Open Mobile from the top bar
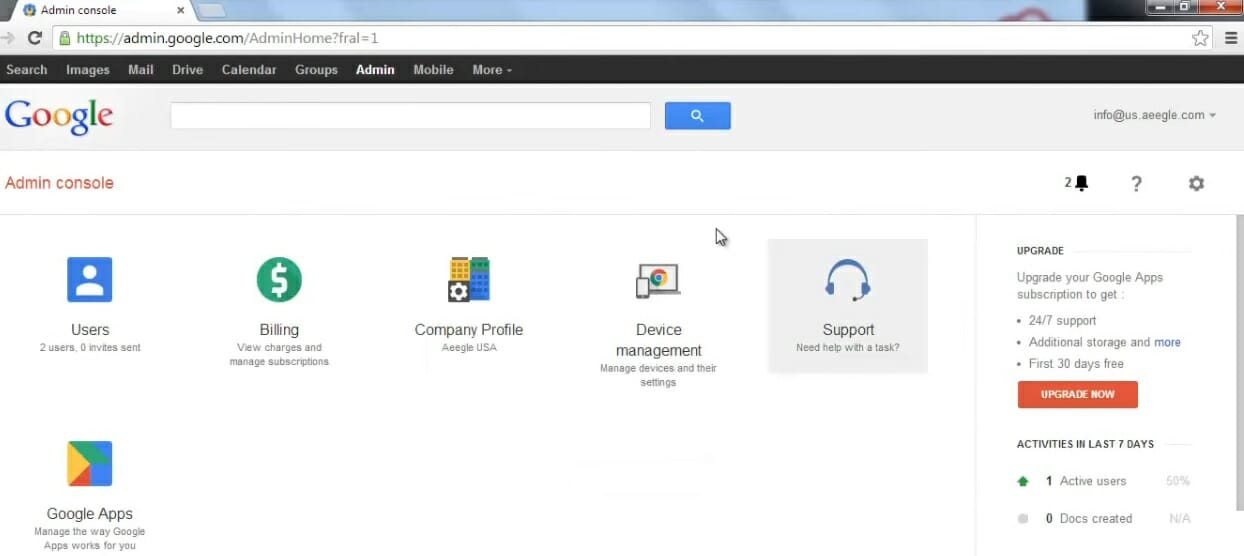Viewport: 1244px width, 556px height. click(x=433, y=70)
